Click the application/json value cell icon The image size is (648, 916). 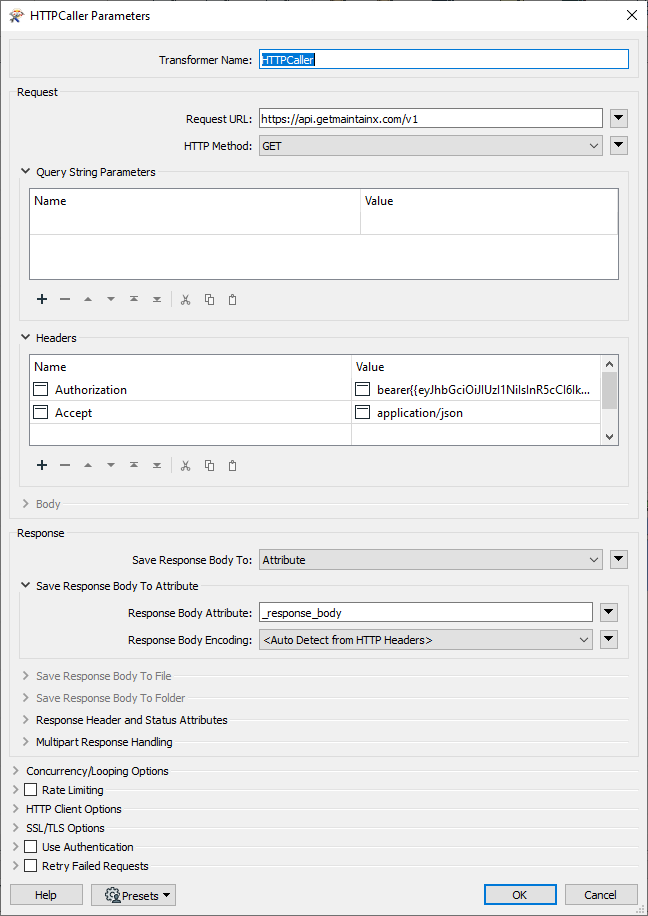pos(363,412)
